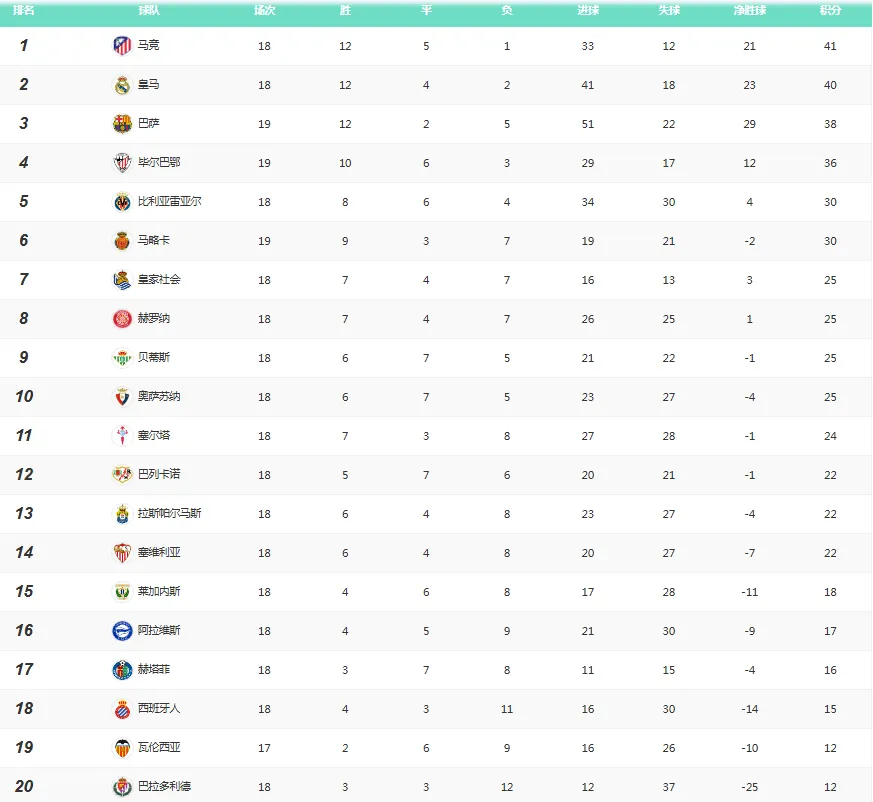Image resolution: width=873 pixels, height=802 pixels.
Task: Click the 排名 column header
Action: 23,10
